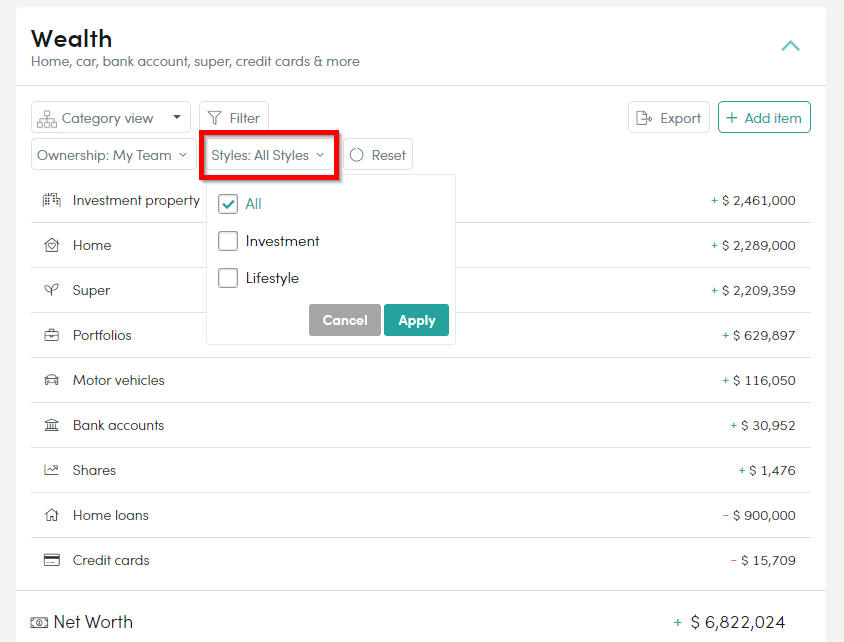Click the Add item button

pos(764,117)
